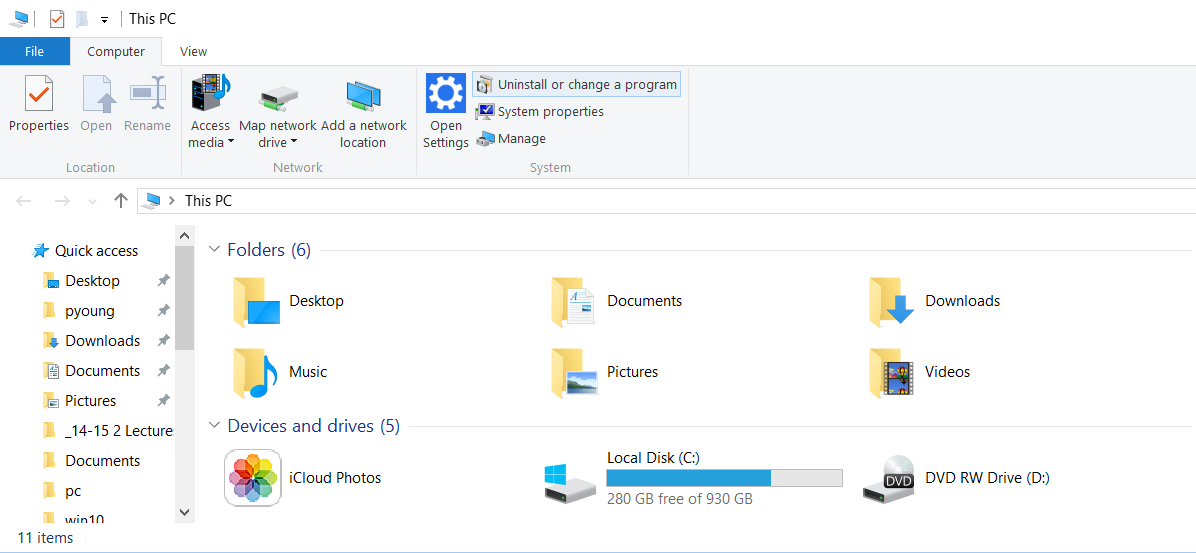Image resolution: width=1196 pixels, height=553 pixels.
Task: Open the recent locations dropdown
Action: point(93,202)
